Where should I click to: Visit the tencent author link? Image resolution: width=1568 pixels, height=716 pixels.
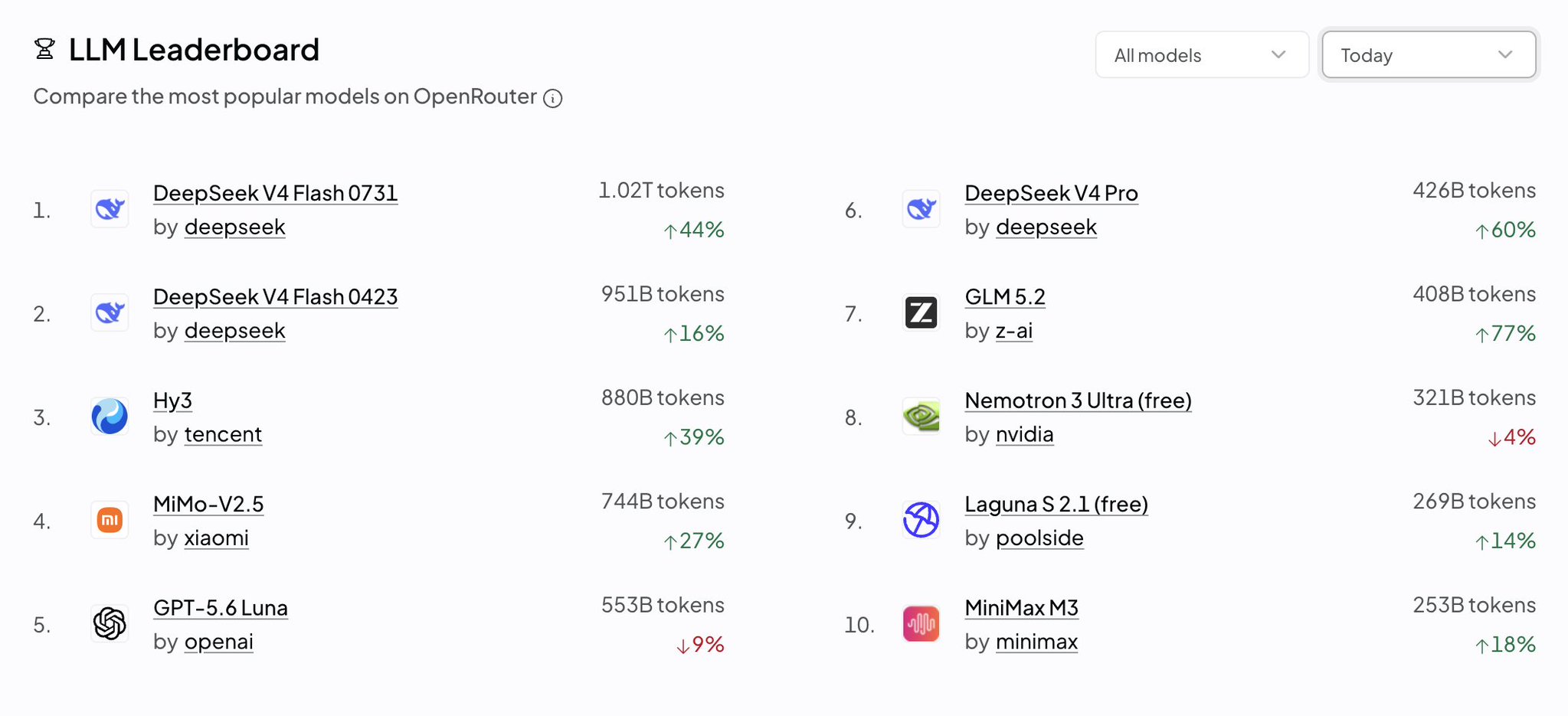coord(223,434)
